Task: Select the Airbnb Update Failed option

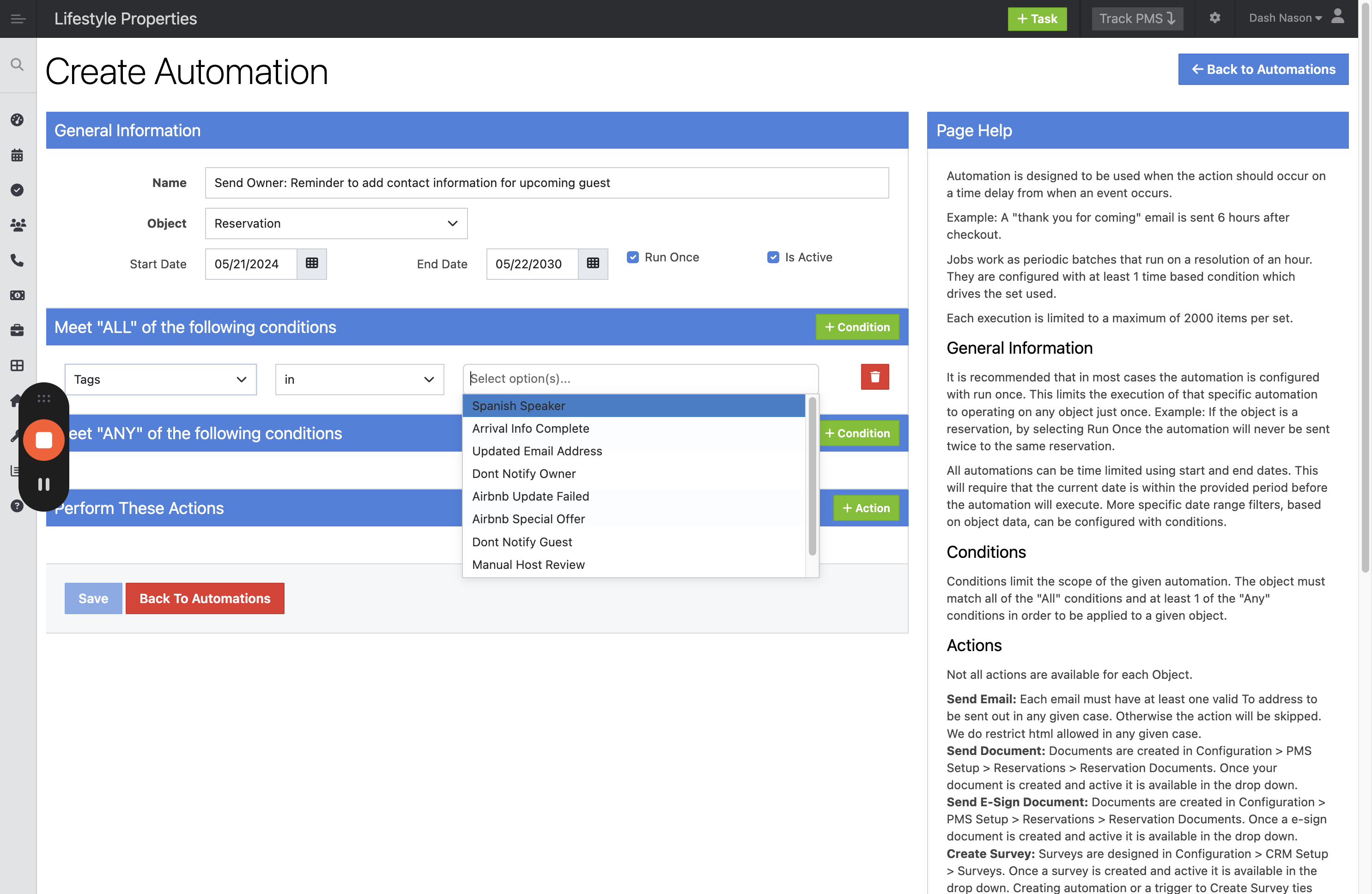Action: [x=633, y=496]
